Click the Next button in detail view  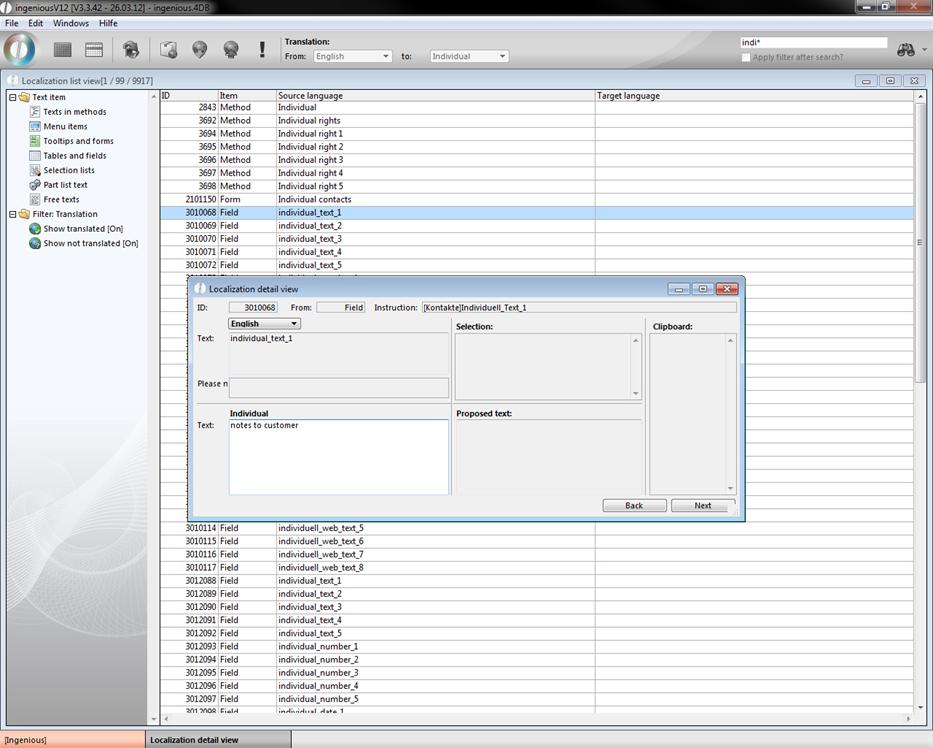pos(703,505)
